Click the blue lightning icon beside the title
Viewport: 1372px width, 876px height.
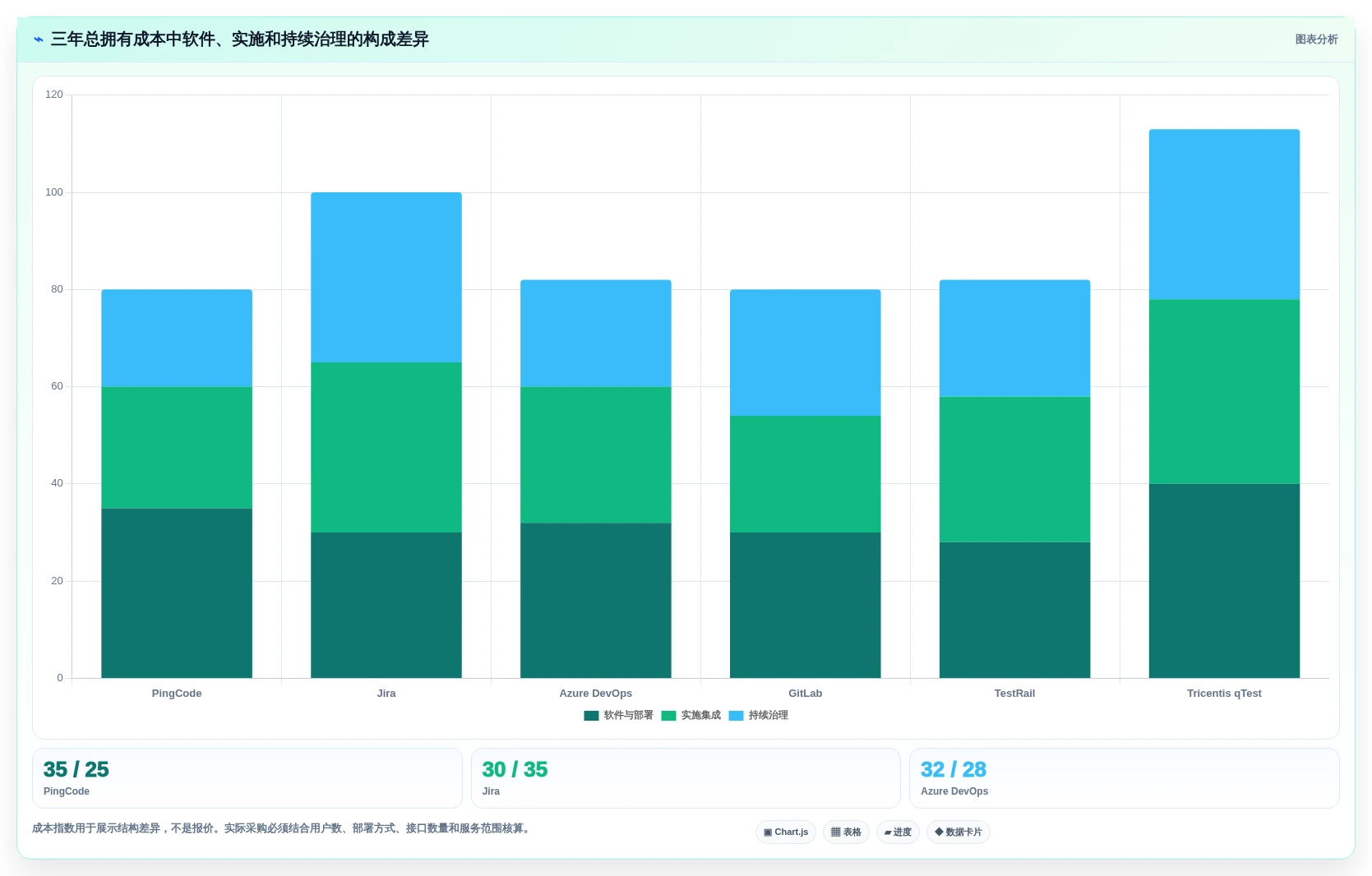[x=39, y=39]
